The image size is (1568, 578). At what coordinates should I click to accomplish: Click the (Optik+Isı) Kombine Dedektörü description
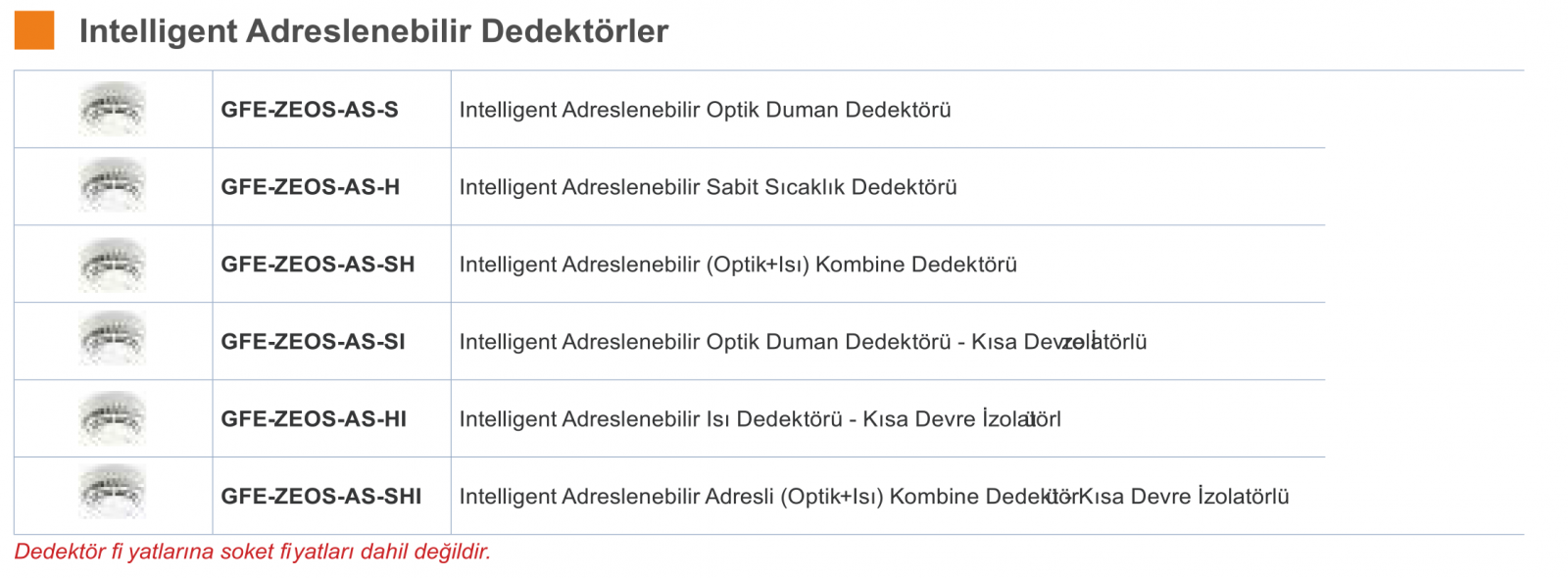[x=738, y=265]
